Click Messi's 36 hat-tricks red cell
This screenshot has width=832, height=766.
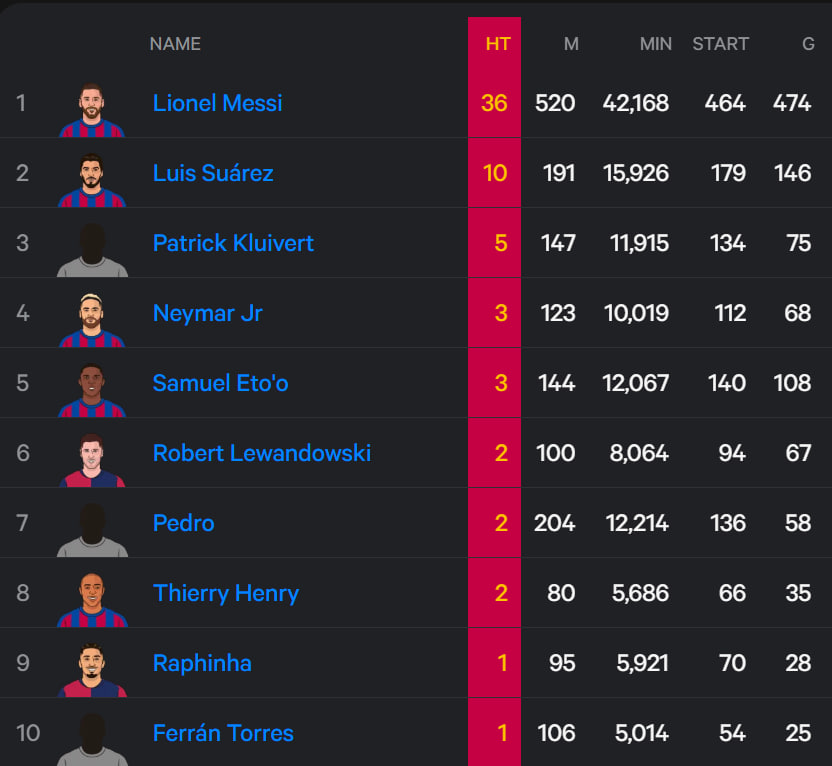point(494,103)
